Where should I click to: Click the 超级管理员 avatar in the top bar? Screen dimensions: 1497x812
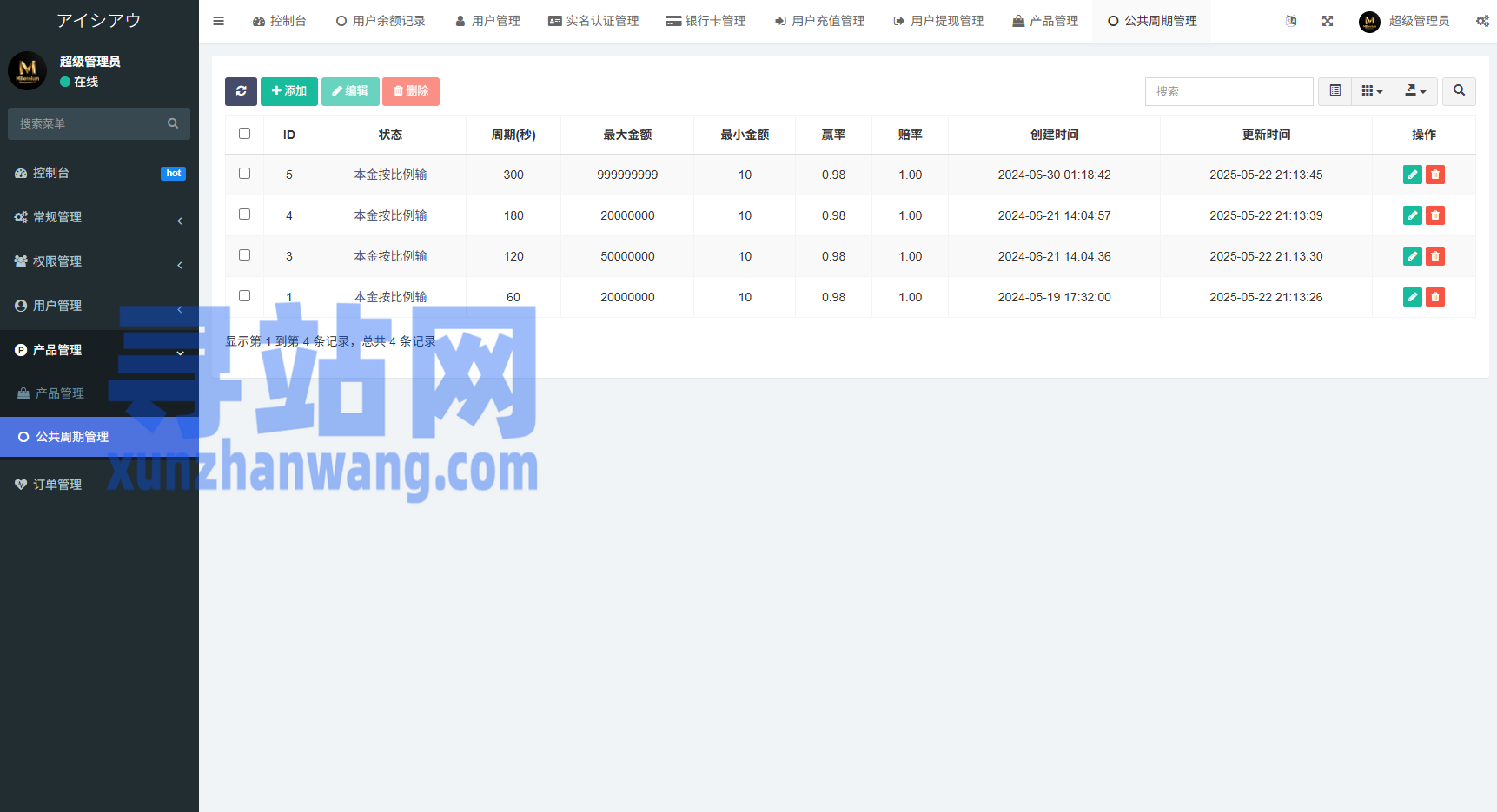tap(1369, 22)
